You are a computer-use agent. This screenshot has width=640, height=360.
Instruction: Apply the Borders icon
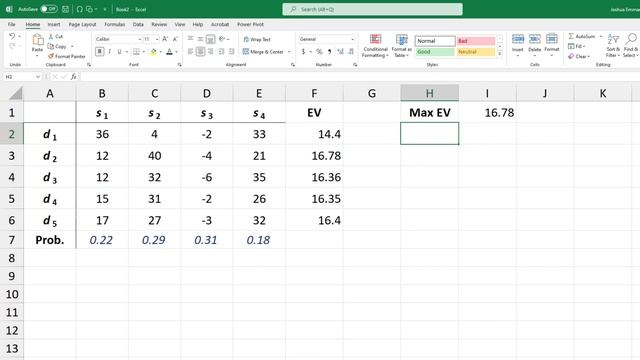pos(136,52)
